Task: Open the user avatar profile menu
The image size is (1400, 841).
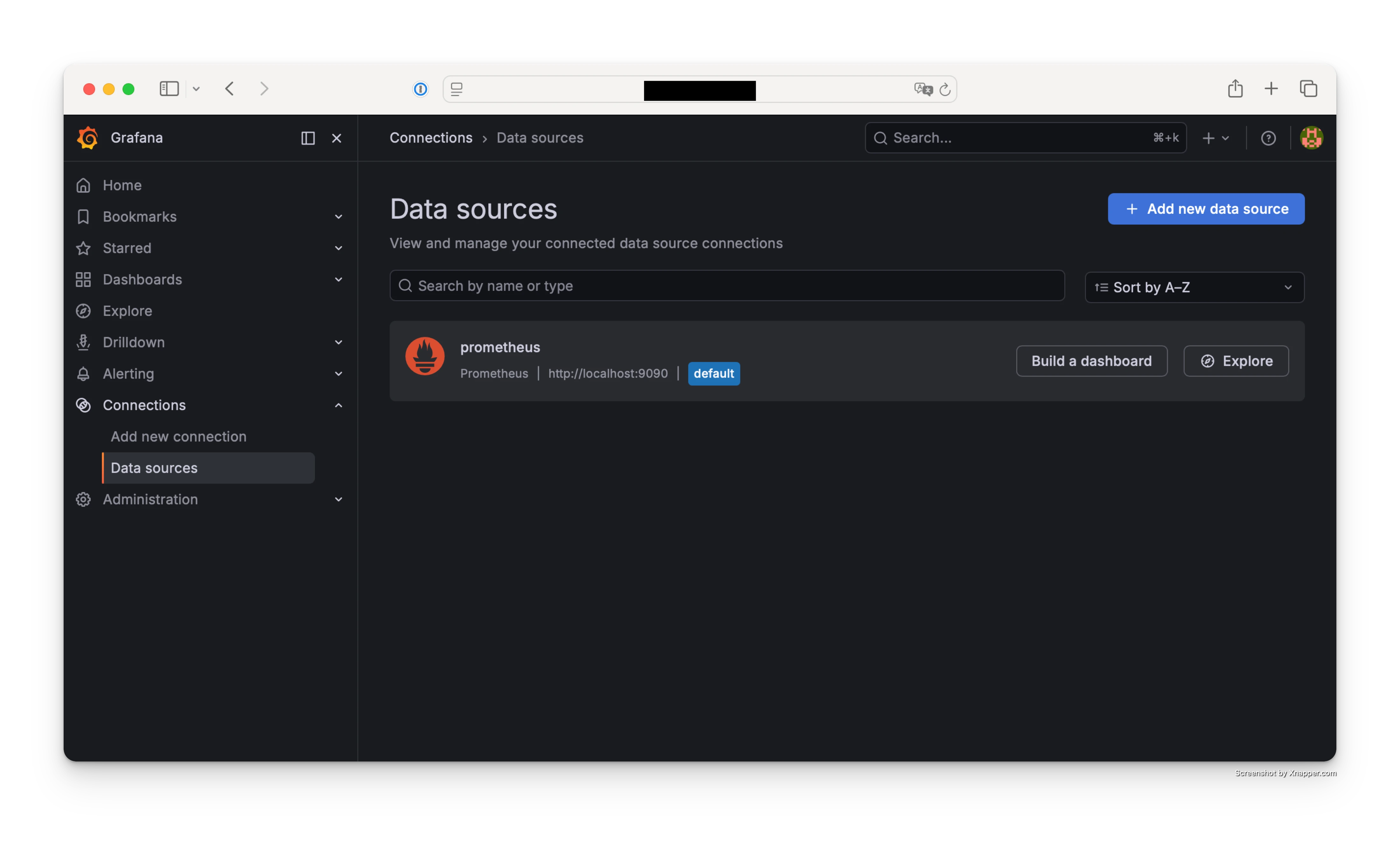Action: coord(1312,138)
